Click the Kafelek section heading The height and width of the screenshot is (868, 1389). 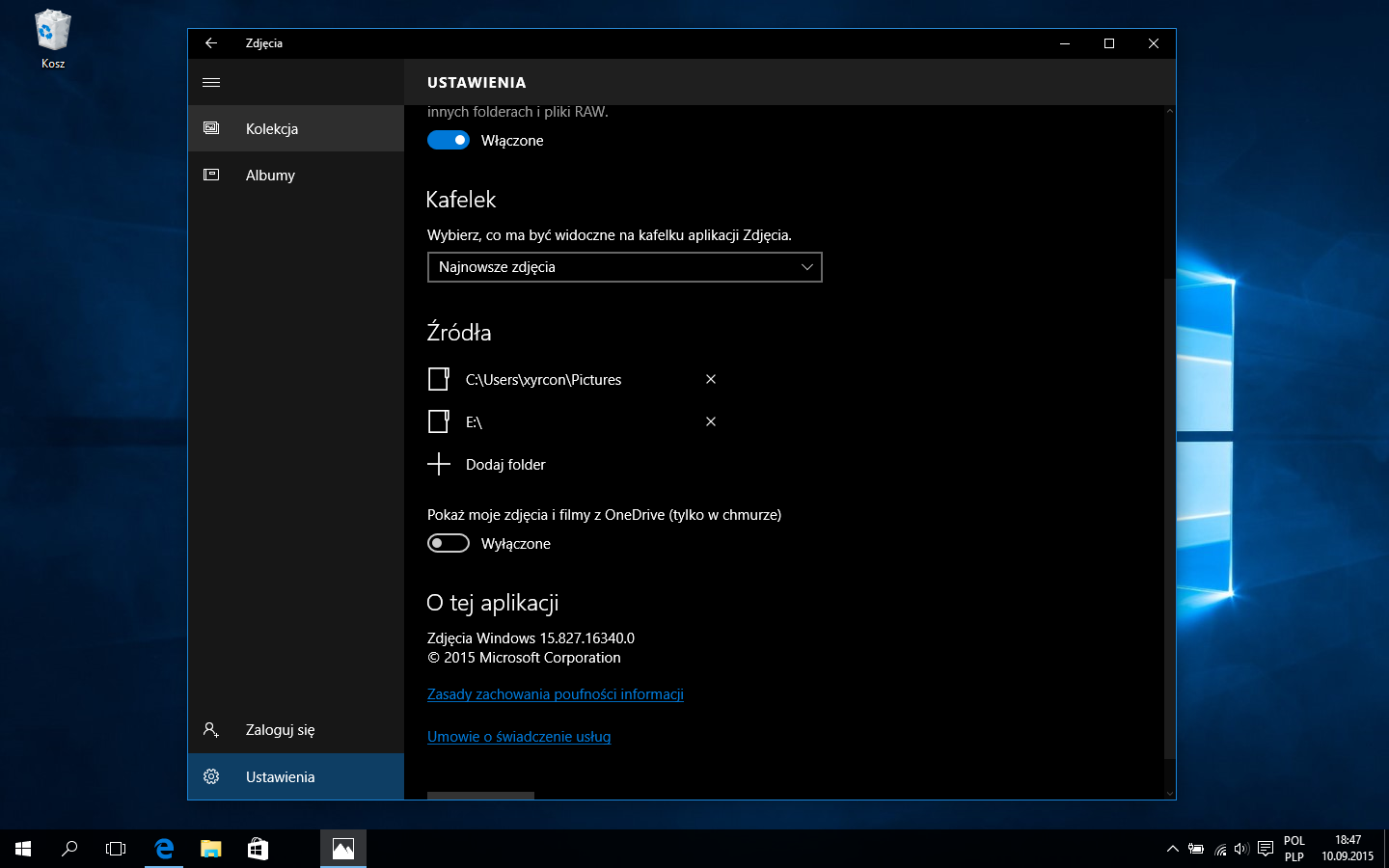[x=461, y=200]
